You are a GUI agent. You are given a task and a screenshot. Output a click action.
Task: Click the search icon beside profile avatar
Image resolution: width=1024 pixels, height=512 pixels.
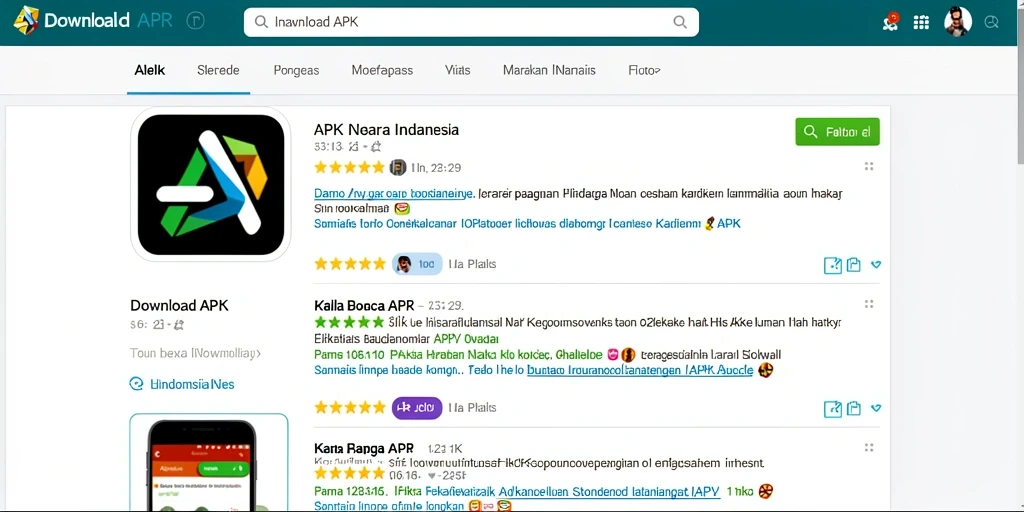pyautogui.click(x=991, y=22)
